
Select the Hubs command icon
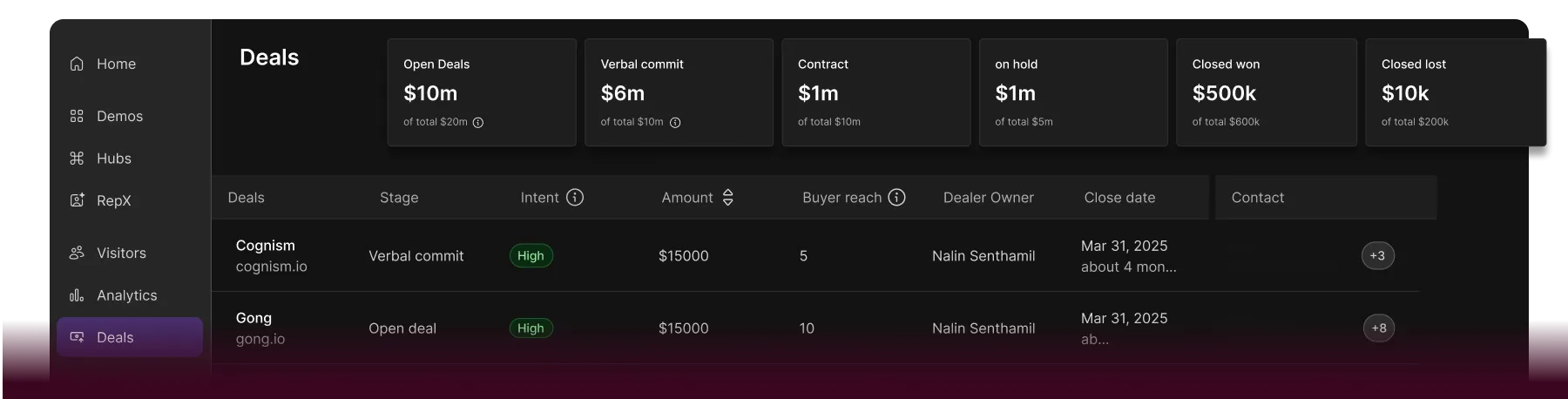(x=77, y=158)
